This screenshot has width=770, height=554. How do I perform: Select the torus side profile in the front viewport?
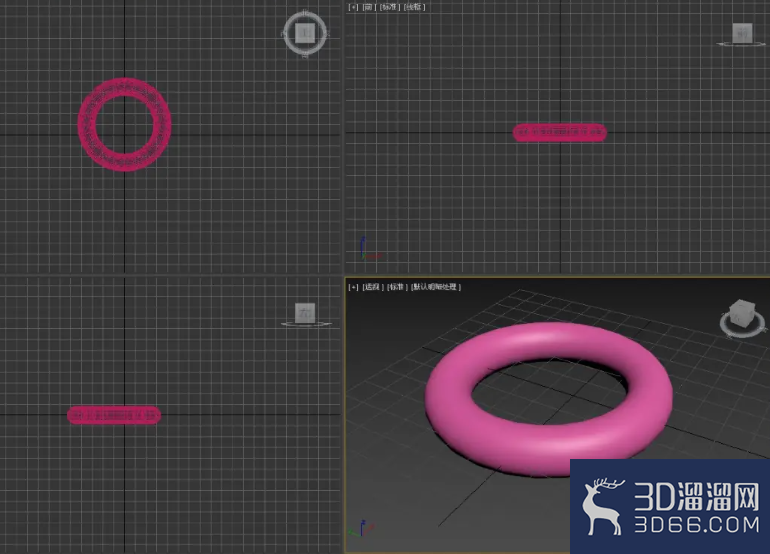point(560,132)
